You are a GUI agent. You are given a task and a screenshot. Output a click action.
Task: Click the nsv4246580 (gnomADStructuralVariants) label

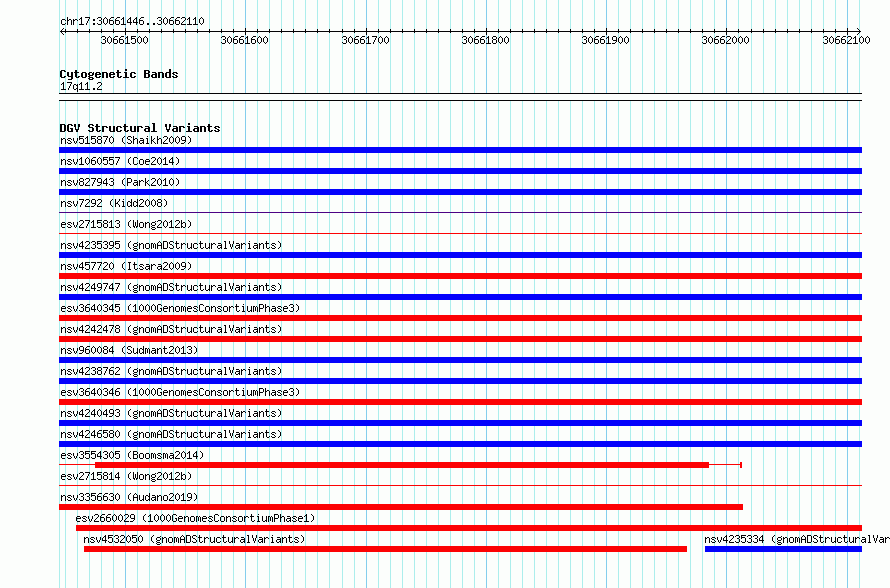171,434
